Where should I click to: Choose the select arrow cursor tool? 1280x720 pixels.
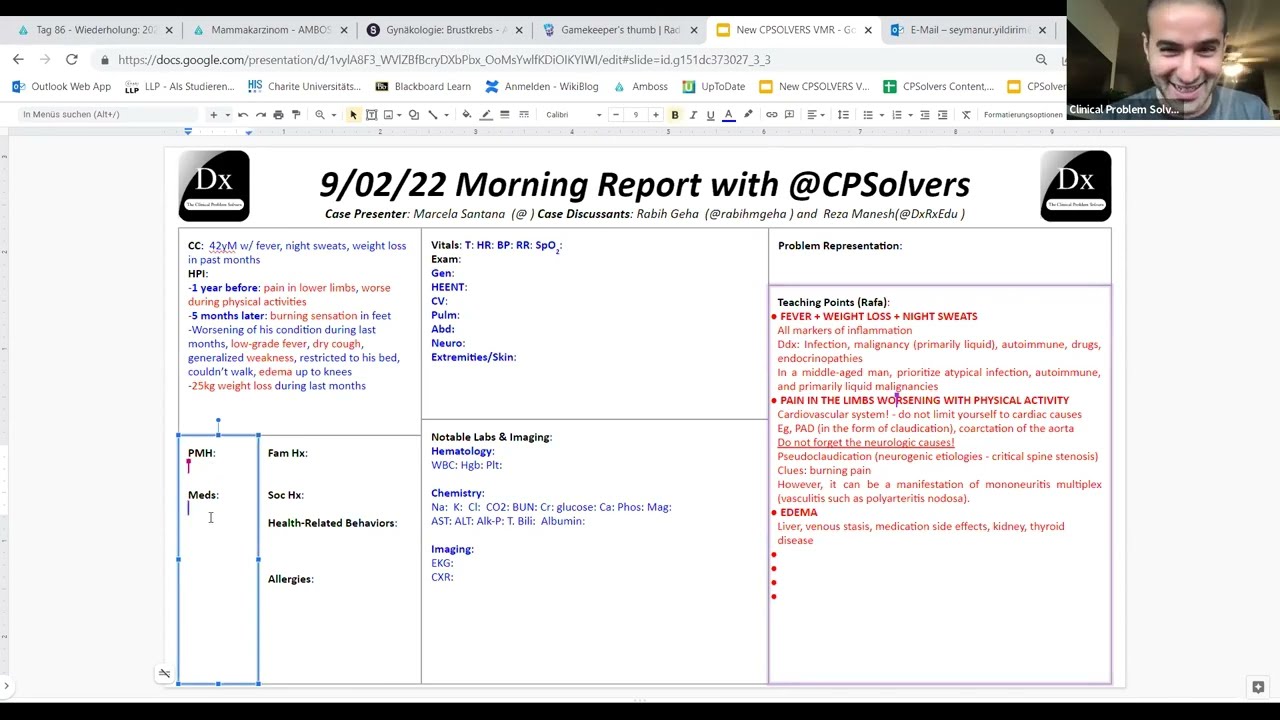click(x=353, y=115)
